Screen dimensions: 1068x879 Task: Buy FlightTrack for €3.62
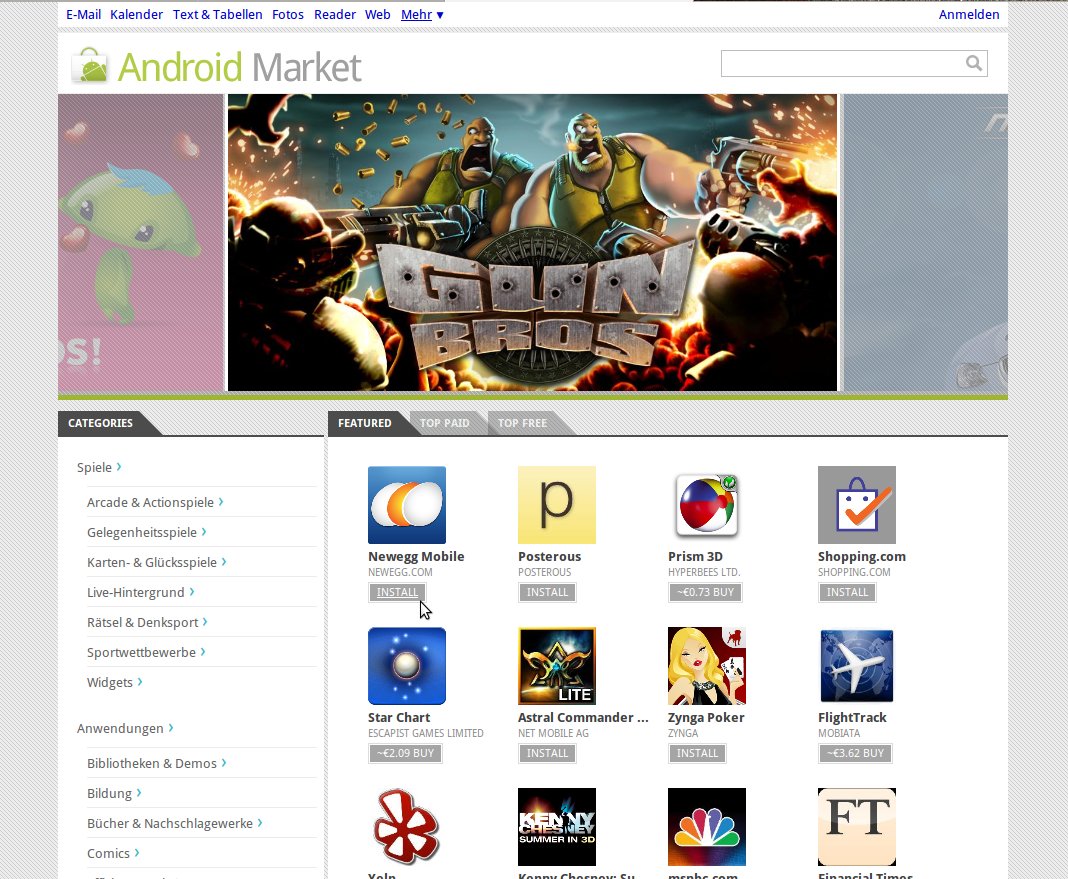(855, 753)
